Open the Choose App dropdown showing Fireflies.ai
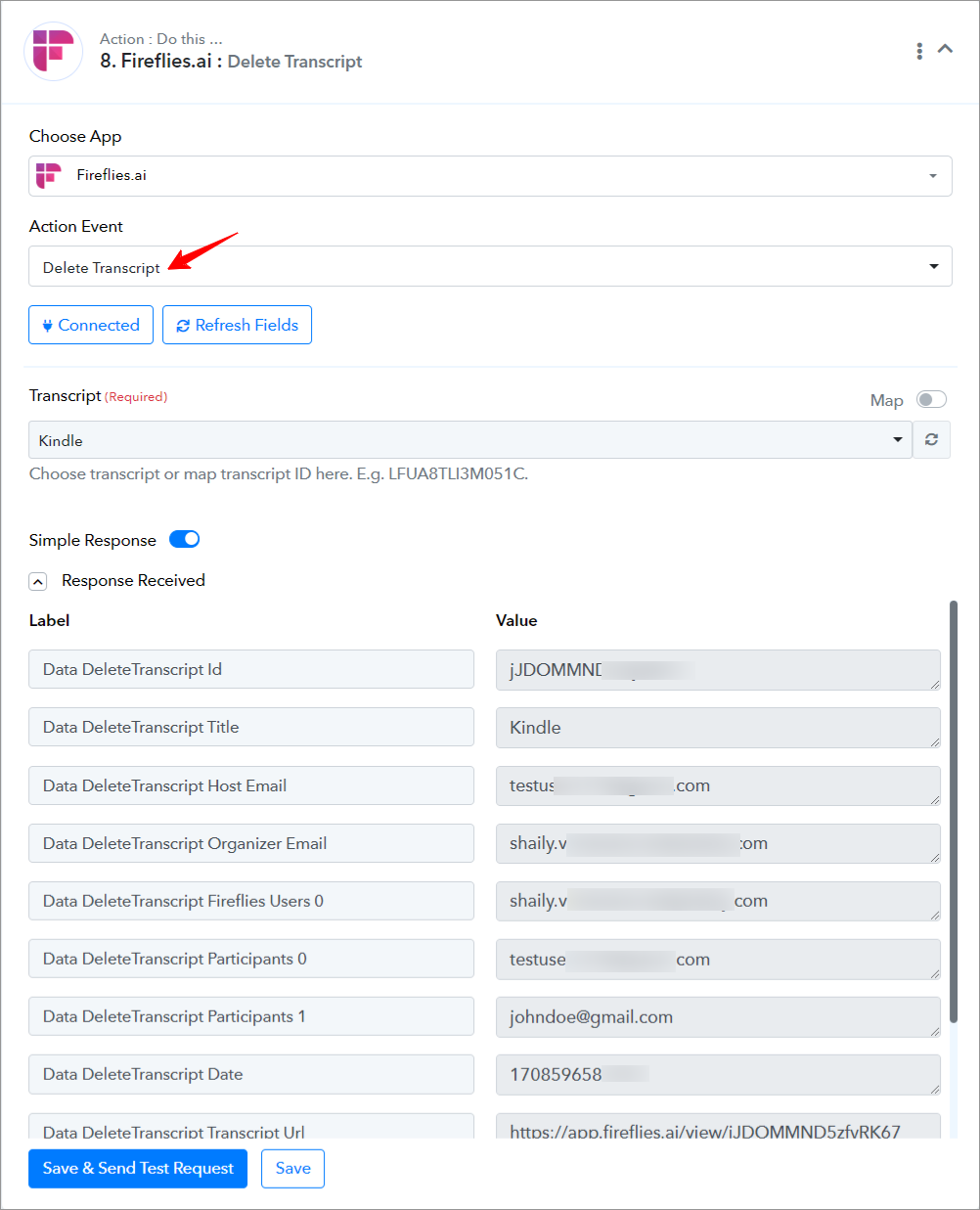980x1210 pixels. pos(490,176)
